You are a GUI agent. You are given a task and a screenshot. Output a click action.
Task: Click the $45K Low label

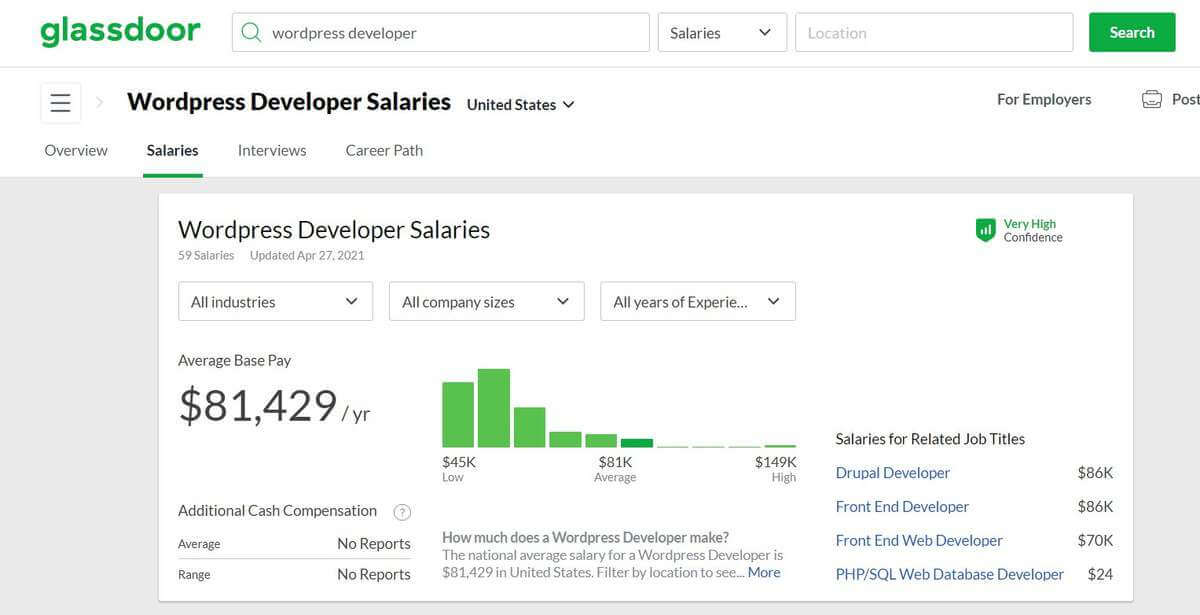pos(459,468)
